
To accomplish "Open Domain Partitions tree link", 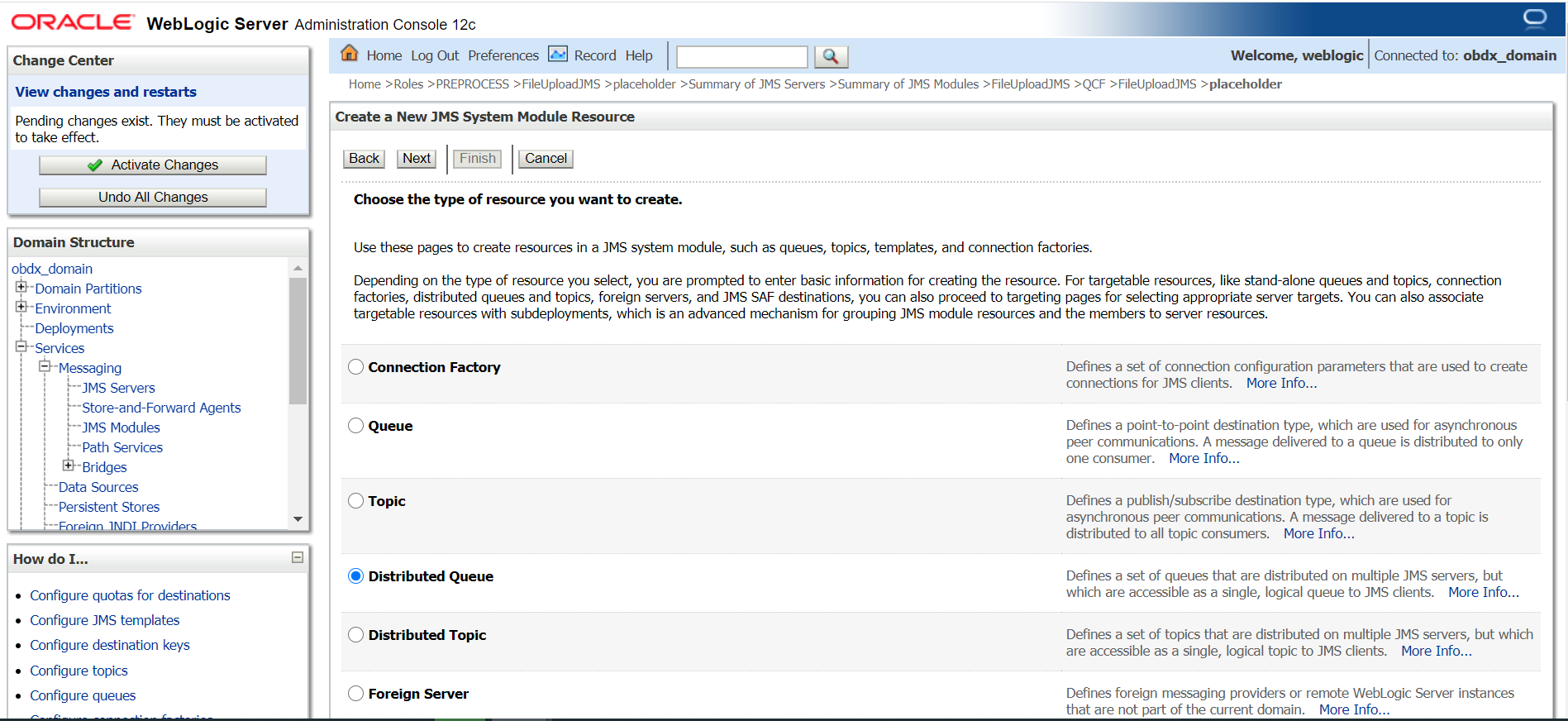I will pyautogui.click(x=88, y=289).
